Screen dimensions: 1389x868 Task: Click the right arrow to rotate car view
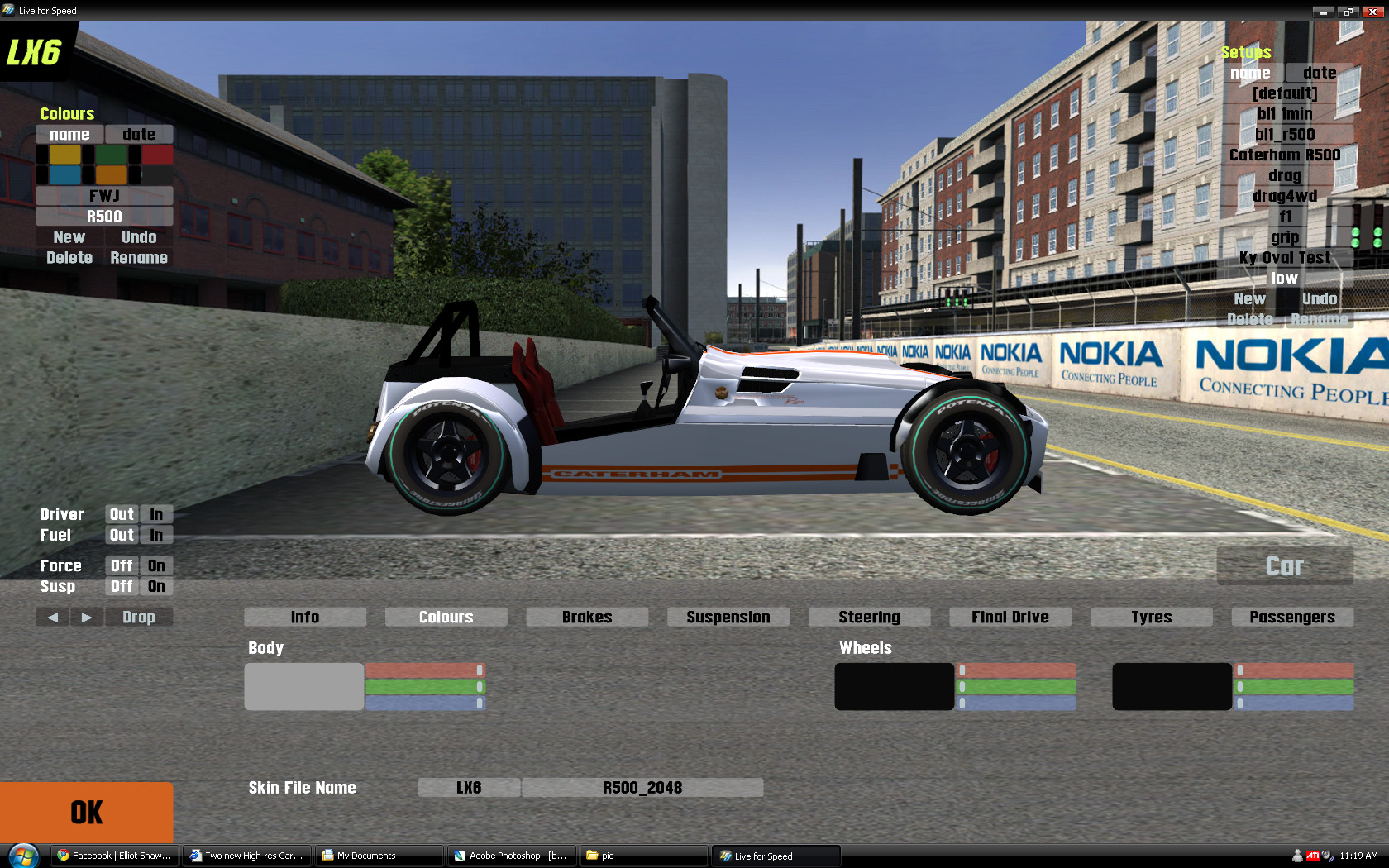pos(87,617)
